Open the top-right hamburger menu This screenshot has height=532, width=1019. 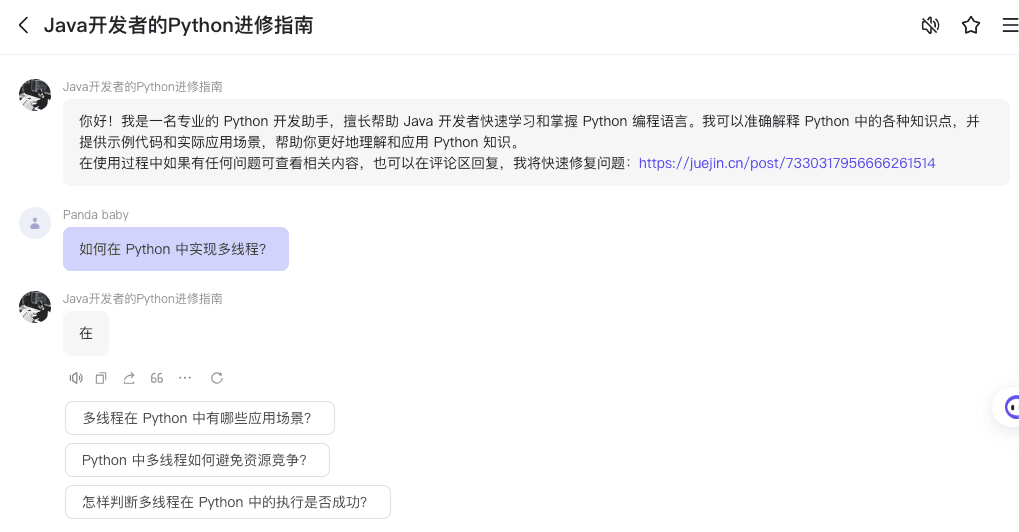[x=1009, y=26]
